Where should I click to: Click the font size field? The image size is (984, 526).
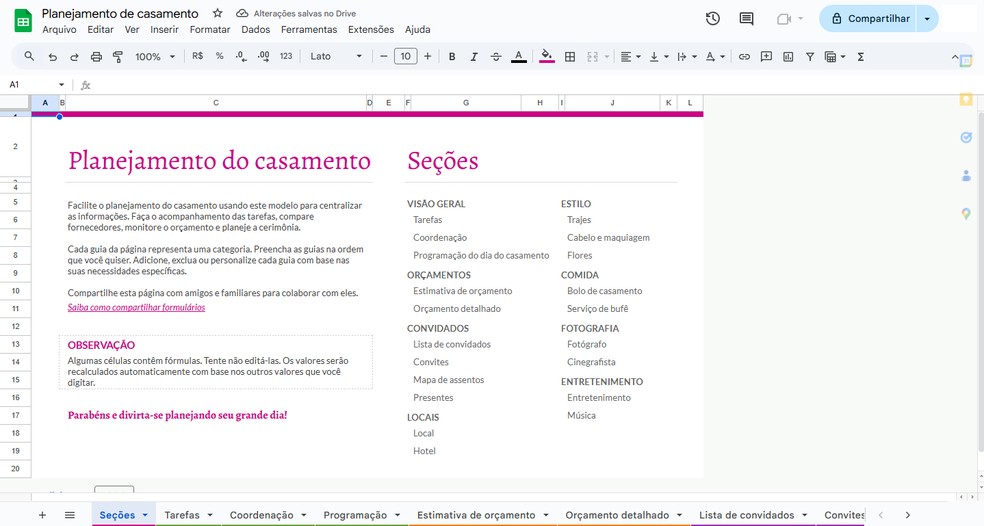coord(405,57)
